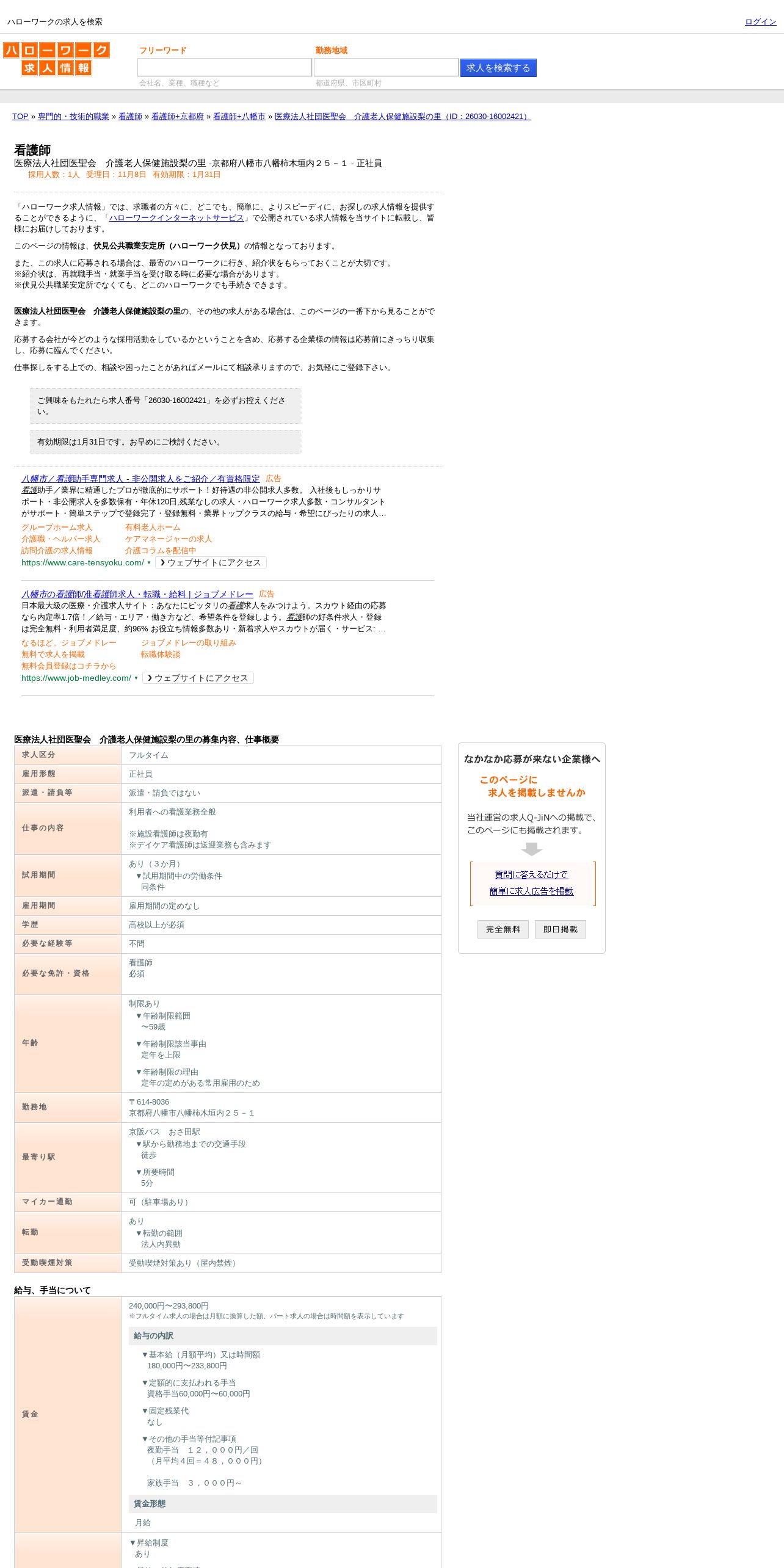Click the 受動喫煙対策あり（屋内禁煙） value
The height and width of the screenshot is (1568, 784).
click(x=184, y=1263)
